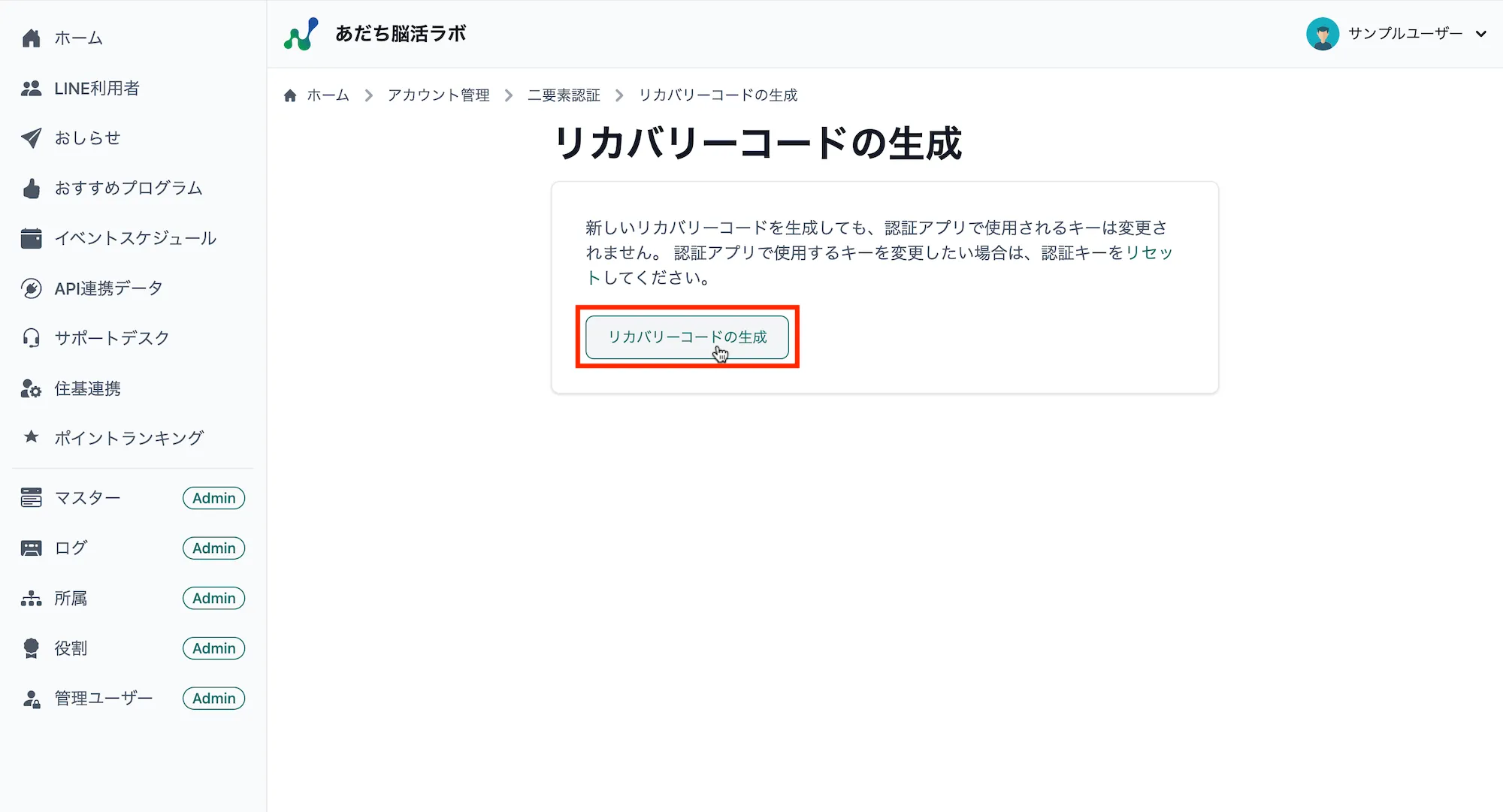Navigate to アカウント管理 via breadcrumb

coord(438,95)
